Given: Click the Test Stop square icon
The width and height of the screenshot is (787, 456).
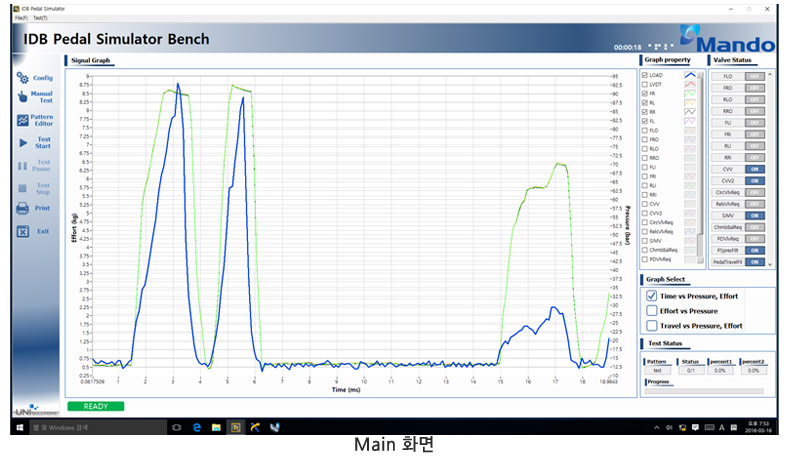Looking at the screenshot, I should 23,189.
